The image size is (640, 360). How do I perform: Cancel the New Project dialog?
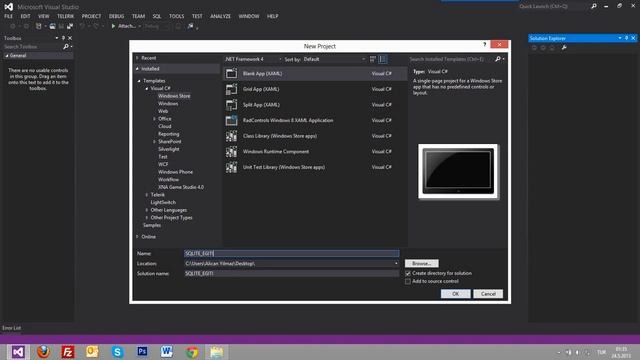point(488,294)
